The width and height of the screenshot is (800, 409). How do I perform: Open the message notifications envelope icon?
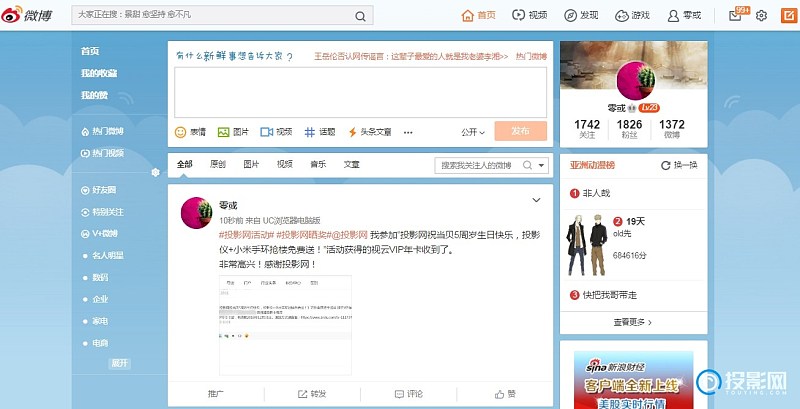pyautogui.click(x=736, y=16)
